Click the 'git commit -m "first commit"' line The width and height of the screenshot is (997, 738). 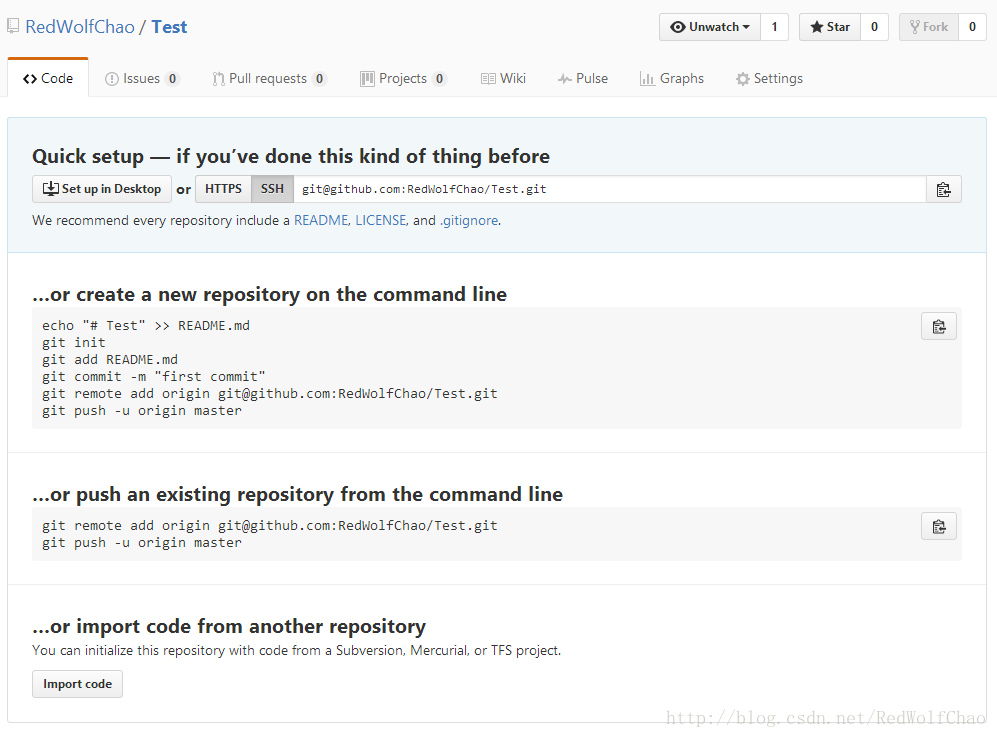tap(154, 377)
